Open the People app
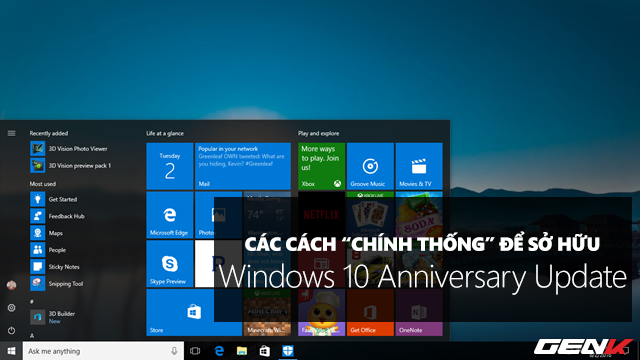 48,250
